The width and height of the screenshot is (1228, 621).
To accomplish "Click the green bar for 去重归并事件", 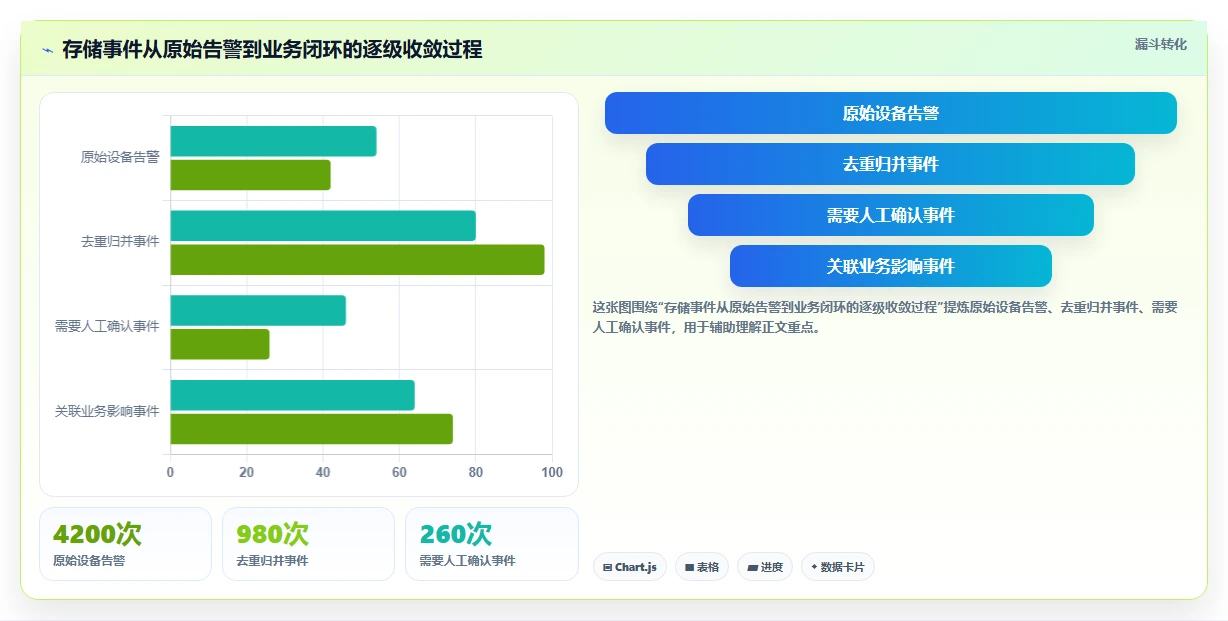I will [x=357, y=260].
